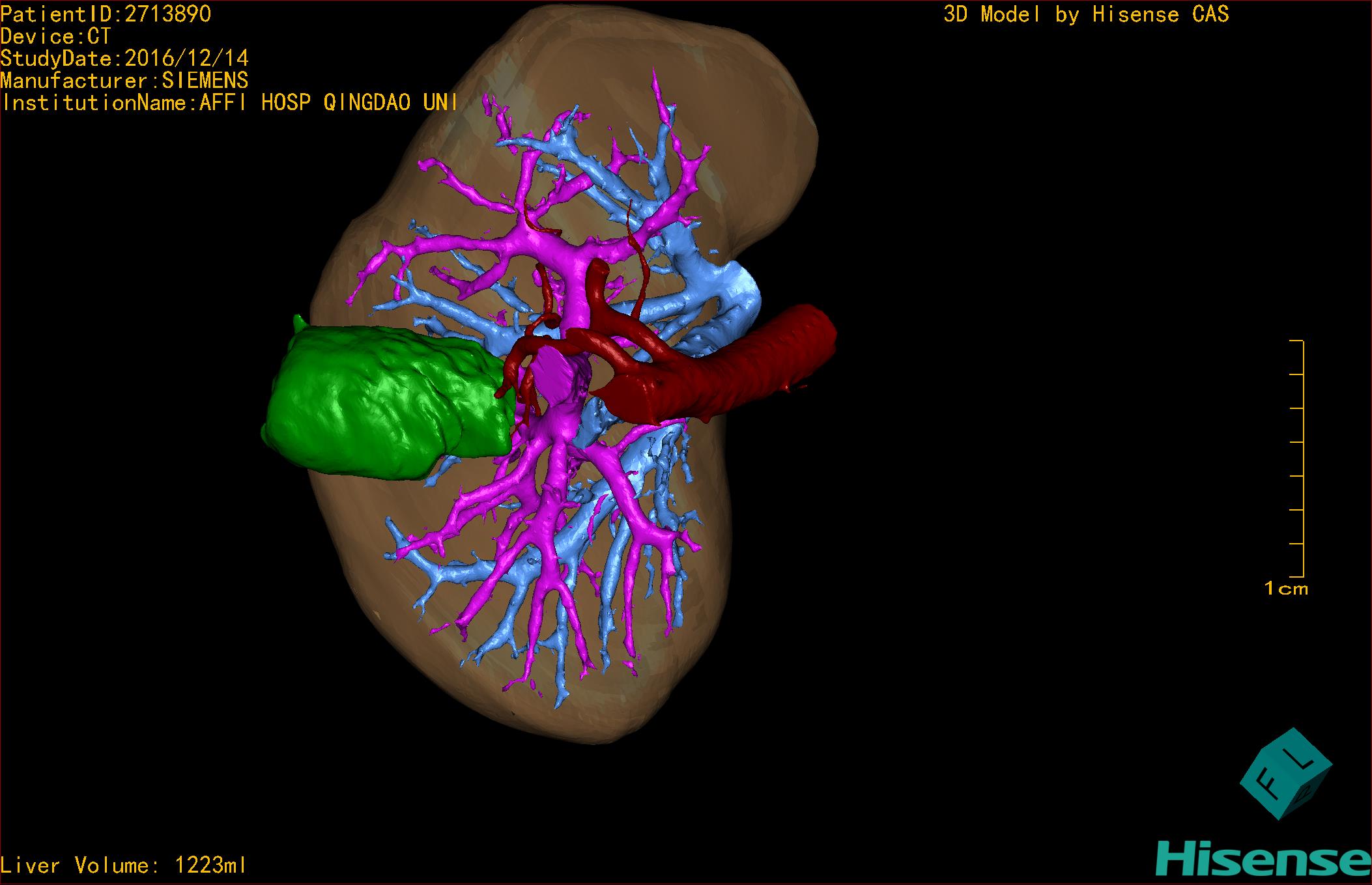
Task: Click the PatientID:2713890 text
Action: click(x=106, y=14)
